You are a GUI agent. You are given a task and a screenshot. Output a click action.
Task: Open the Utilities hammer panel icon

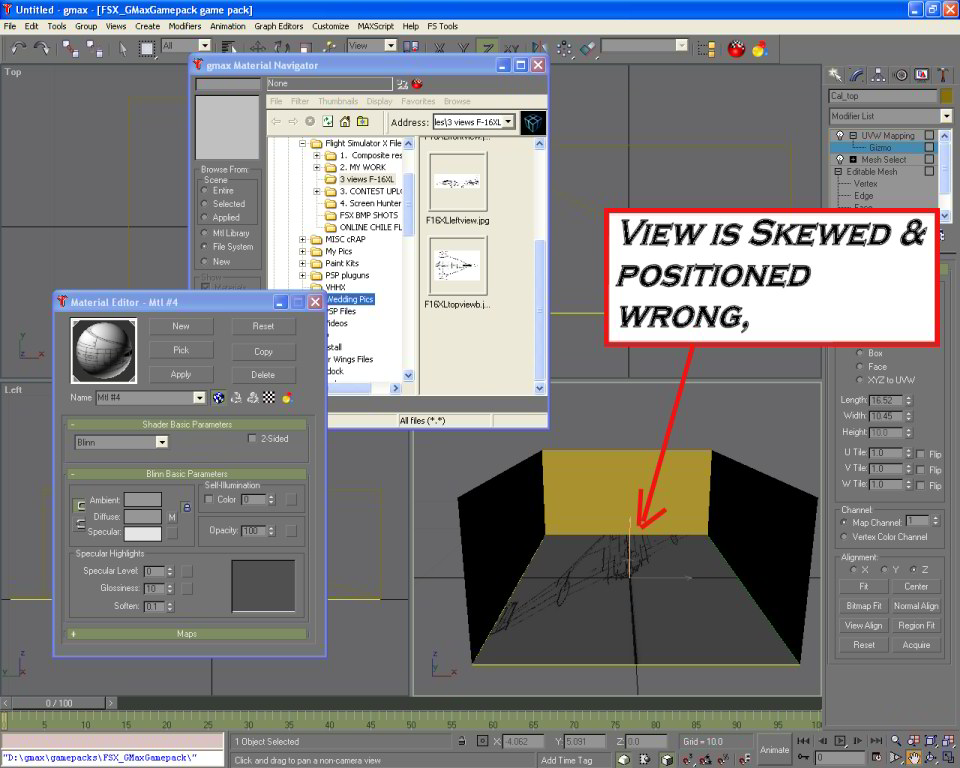[943, 74]
